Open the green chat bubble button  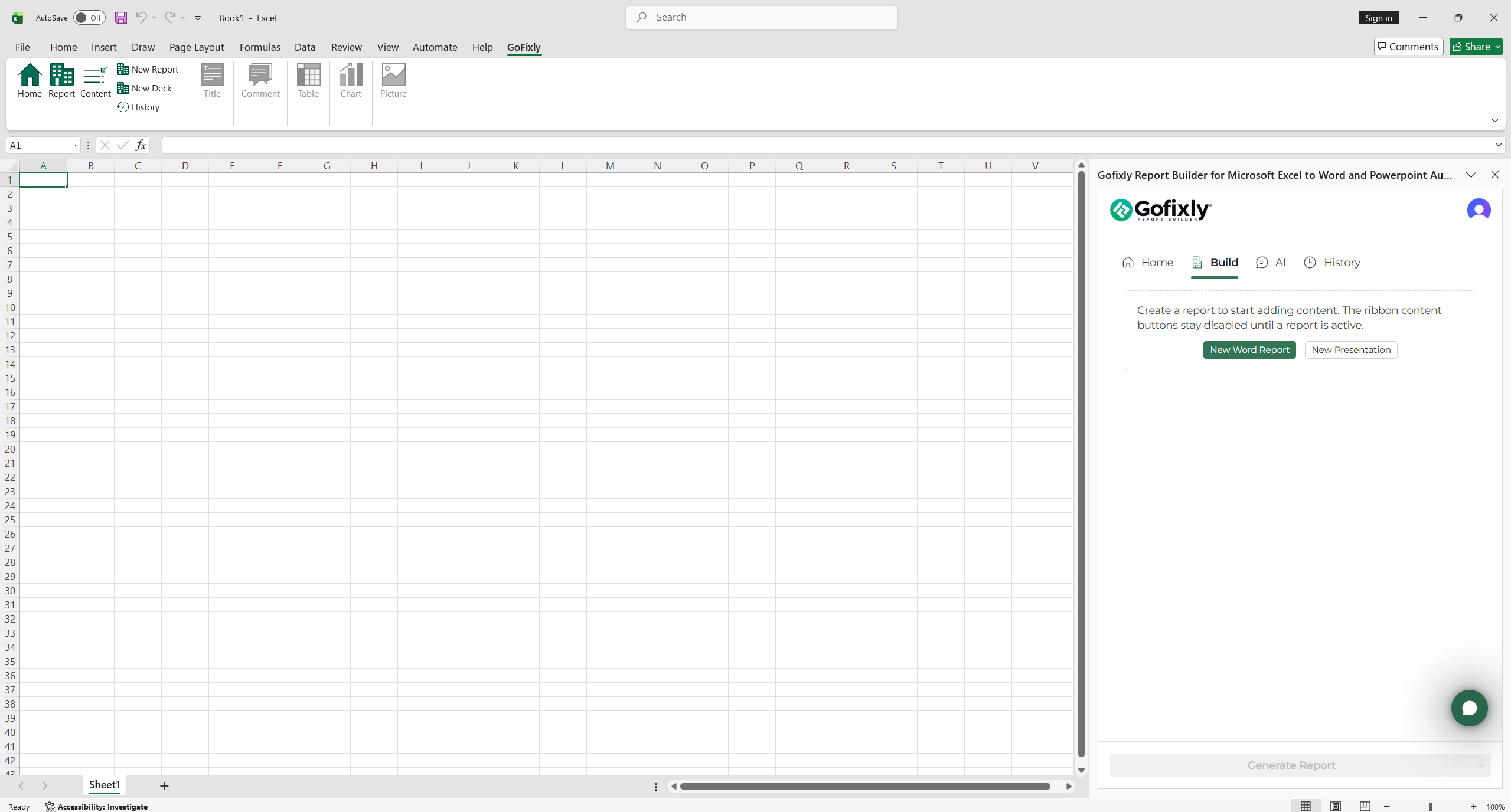click(1469, 708)
